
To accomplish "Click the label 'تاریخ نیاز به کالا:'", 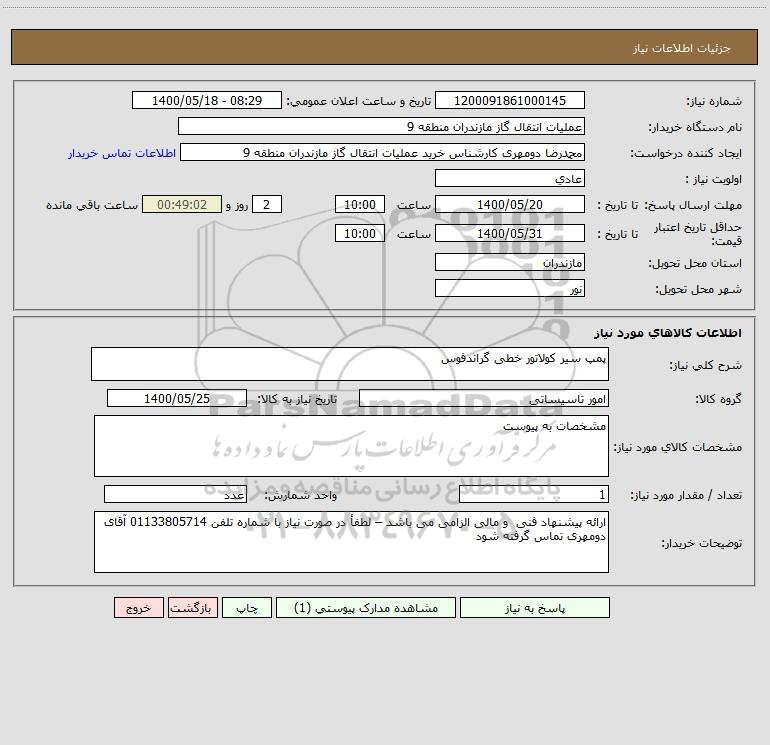I will 297,399.
